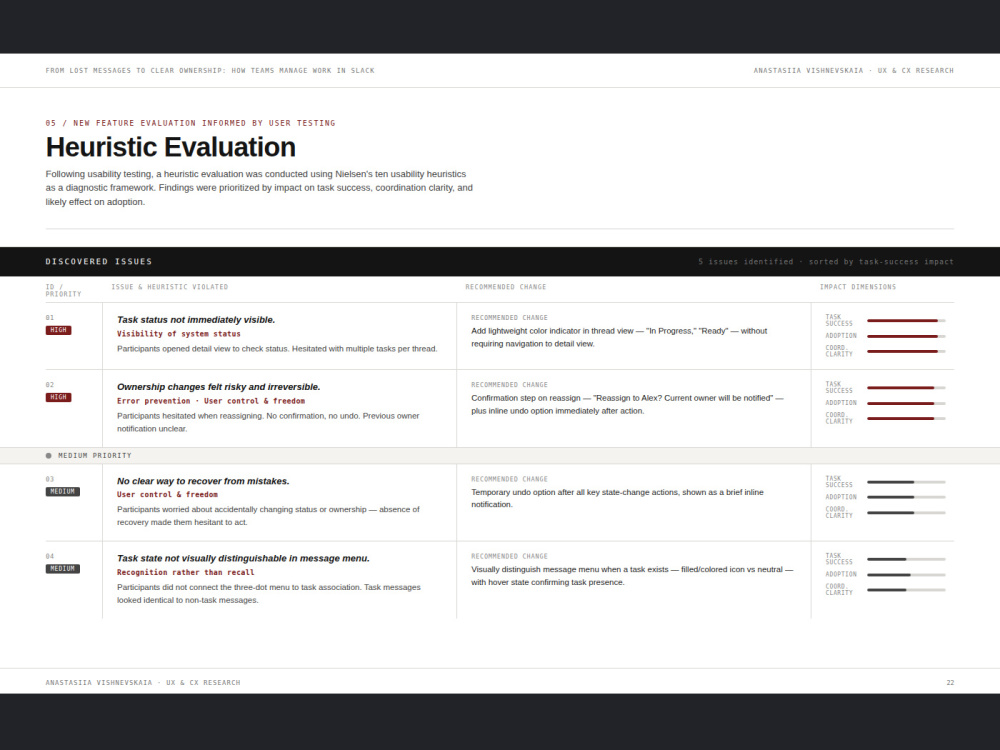The image size is (1000, 750).
Task: Click the 'ID / Priority' column header
Action: (x=63, y=290)
